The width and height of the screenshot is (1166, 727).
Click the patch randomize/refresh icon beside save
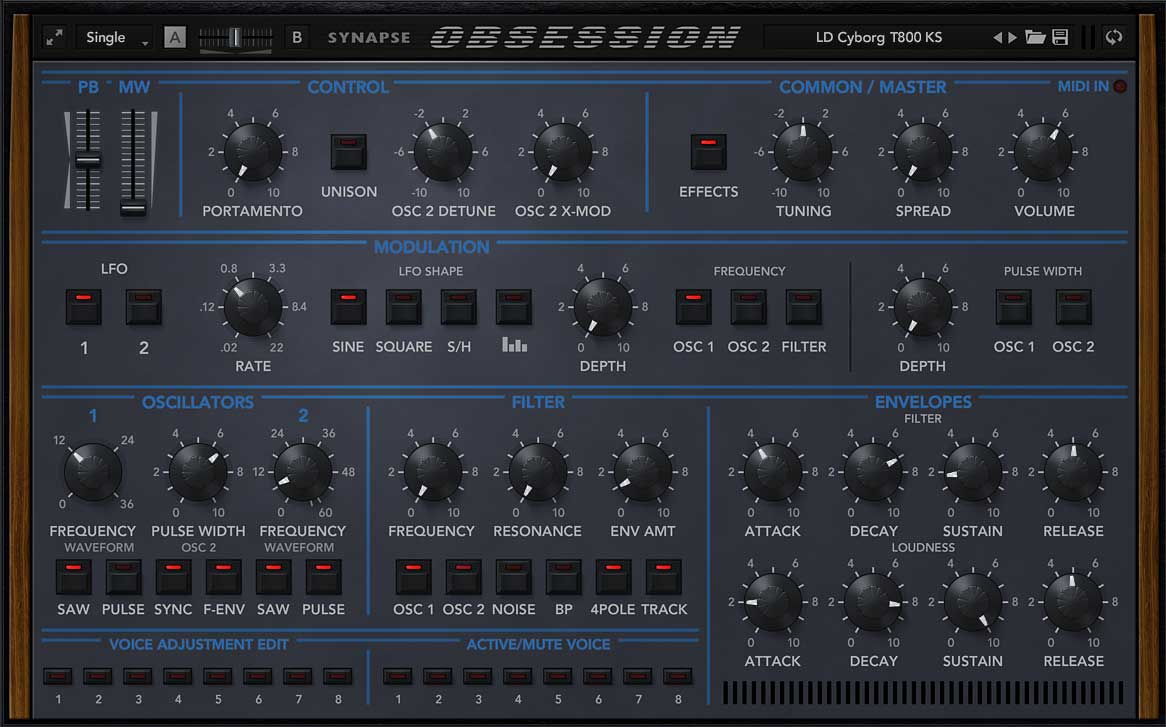(x=1114, y=37)
